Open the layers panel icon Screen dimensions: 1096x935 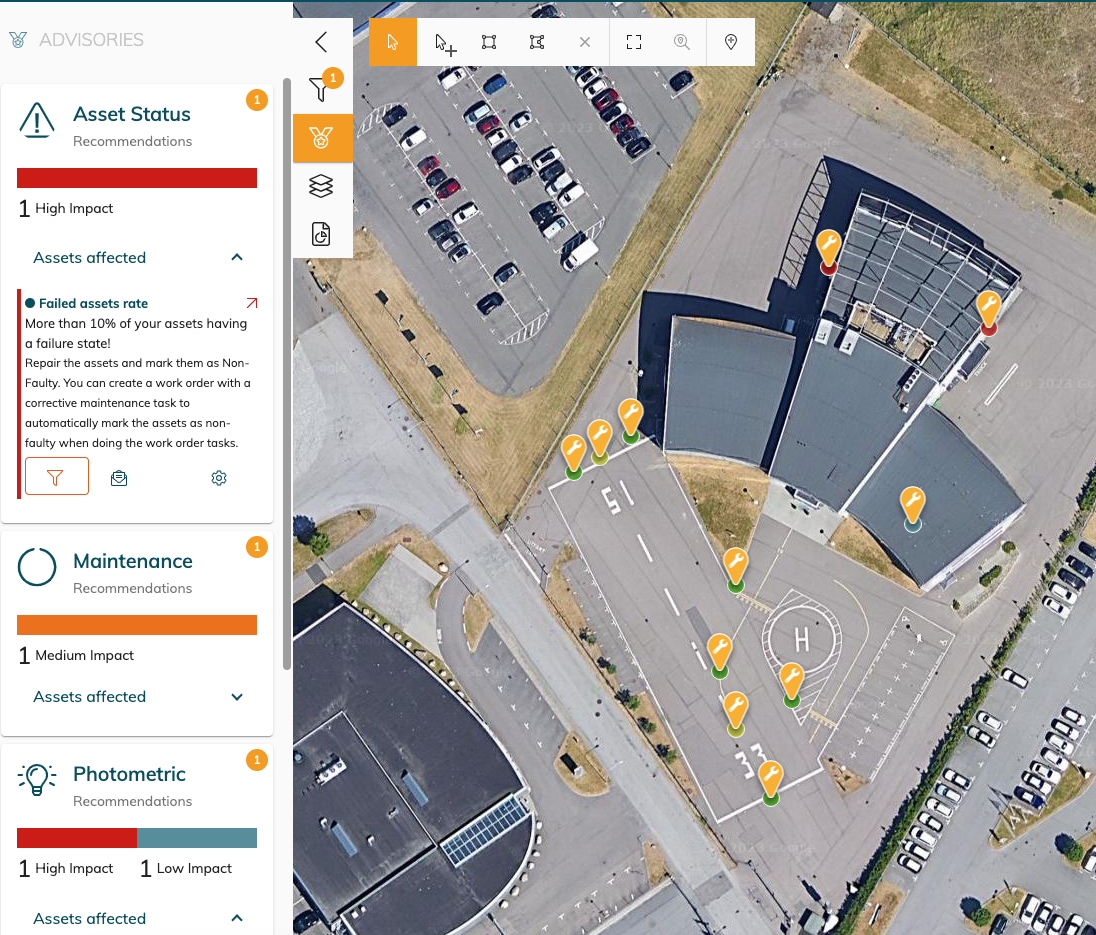tap(321, 186)
